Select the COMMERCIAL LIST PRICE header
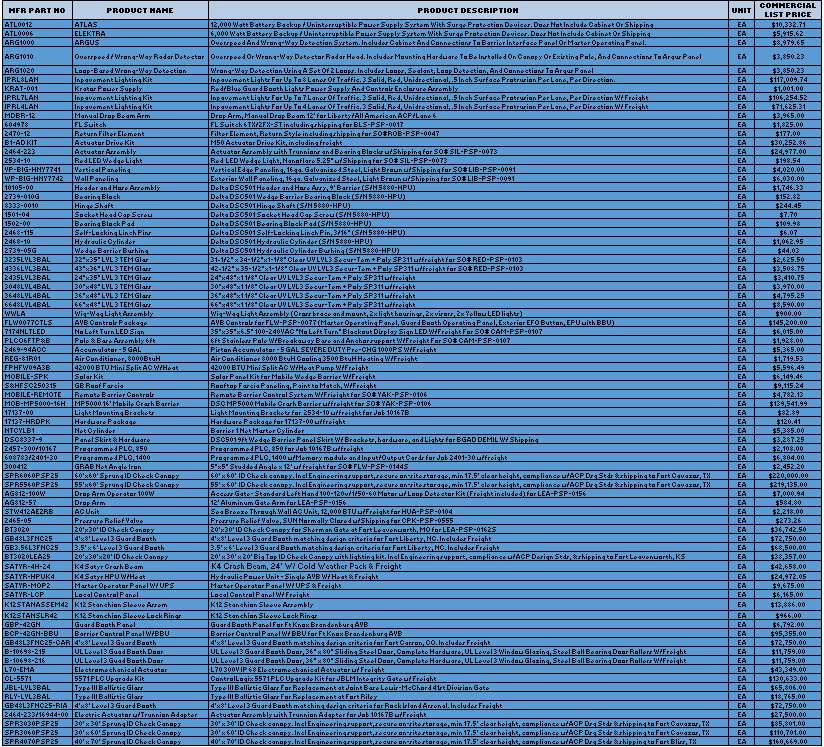The image size is (824, 747). point(788,11)
